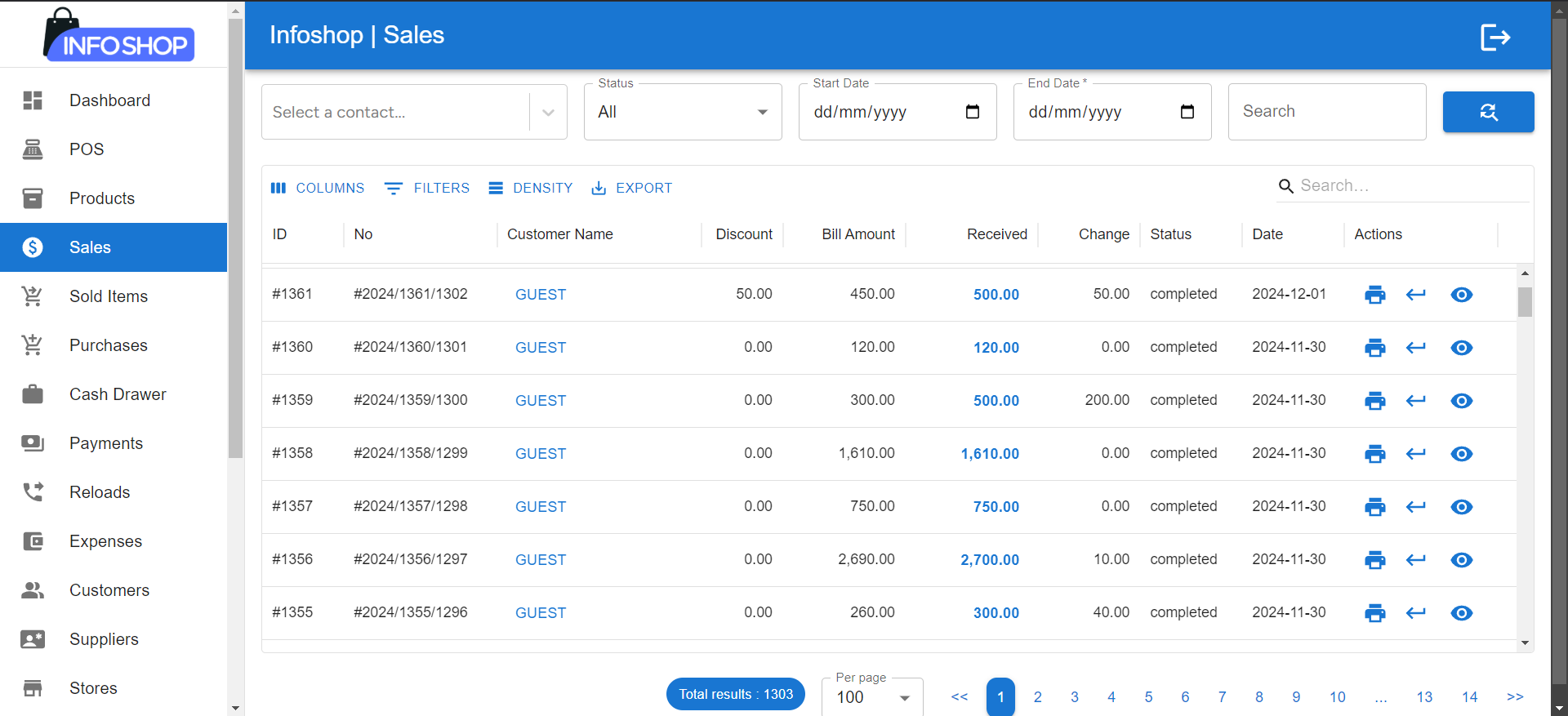This screenshot has width=1568, height=716.
Task: Print receipt for sale #1356
Action: pos(1375,560)
